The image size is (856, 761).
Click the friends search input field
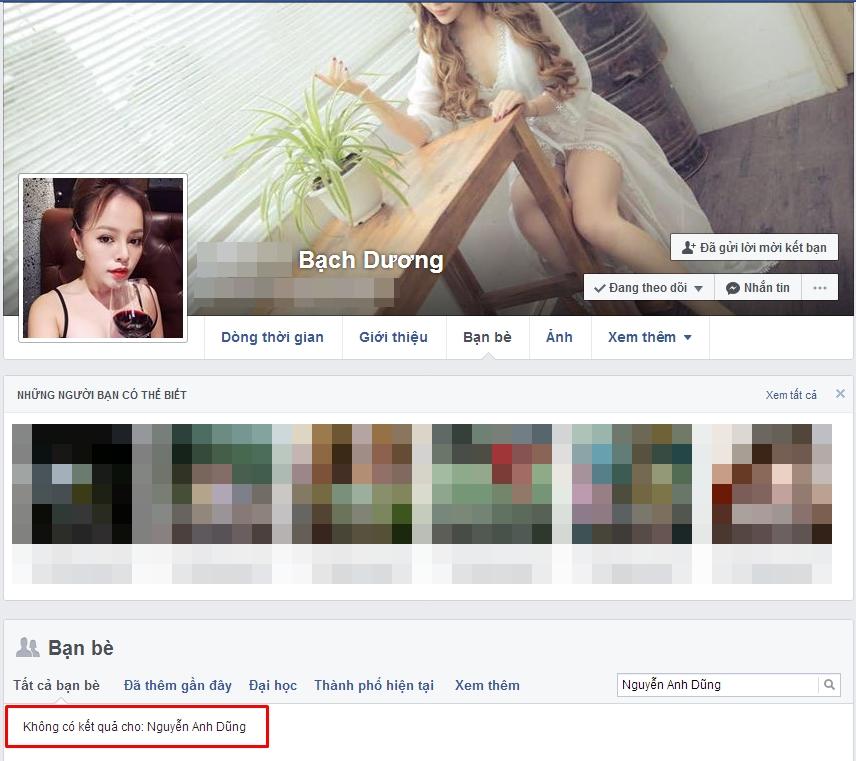coord(718,685)
